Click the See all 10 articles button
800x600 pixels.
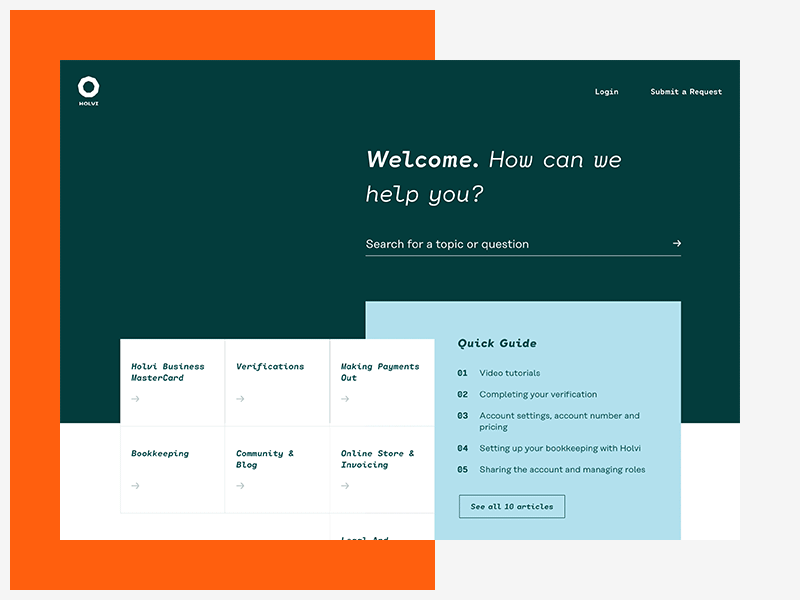[511, 506]
